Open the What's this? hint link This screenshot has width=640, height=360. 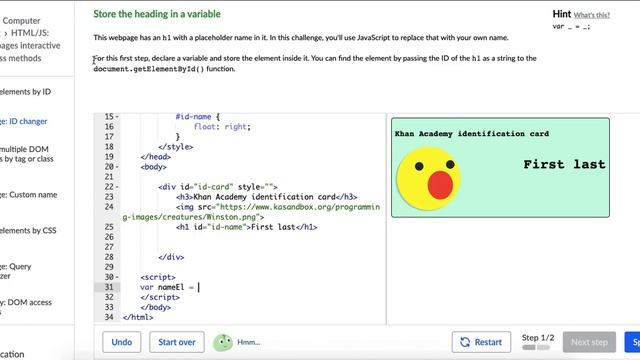click(591, 15)
